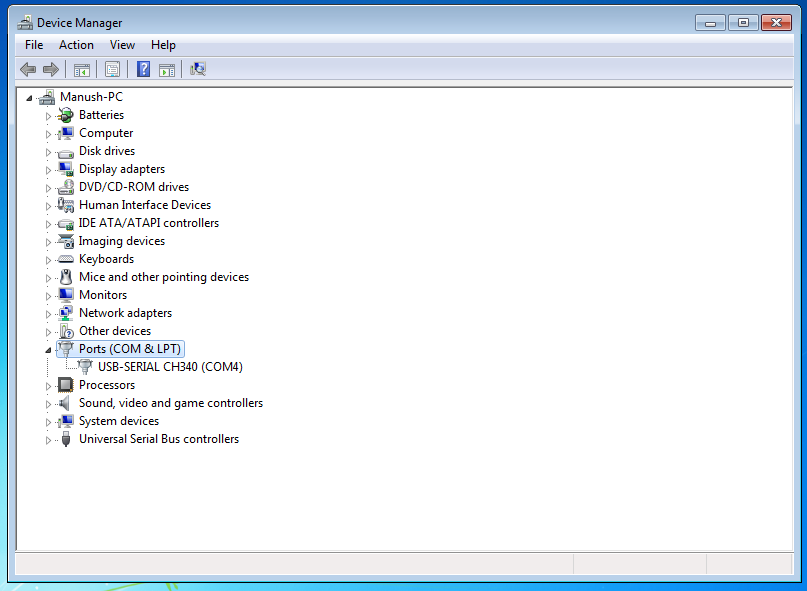Select the Sound, video and game controllers entry
This screenshot has height=591, width=807.
coord(171,402)
